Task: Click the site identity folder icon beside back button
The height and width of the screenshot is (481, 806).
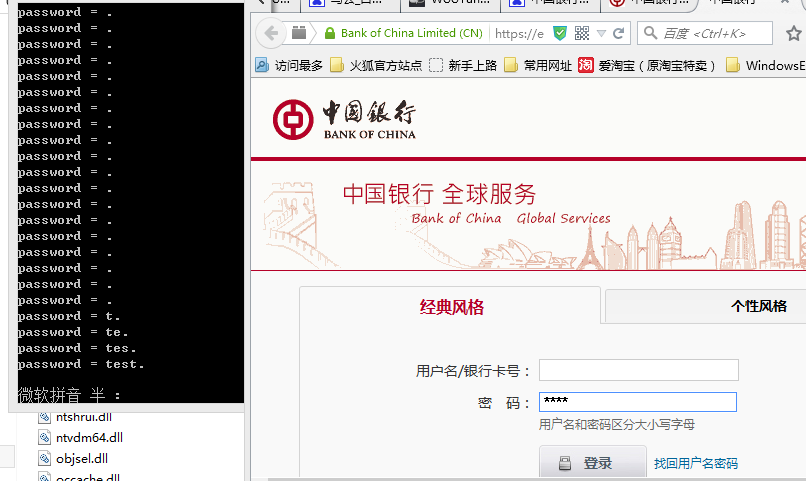Action: (299, 33)
